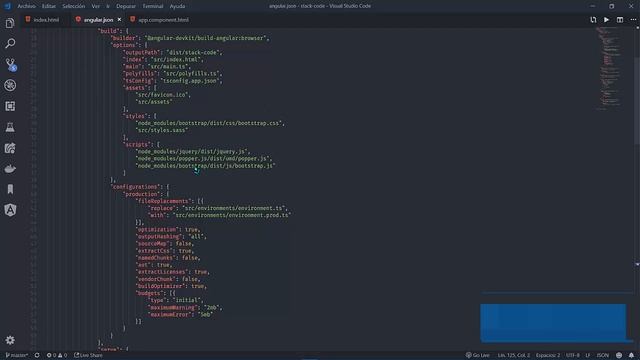
Task: Click the bootstrap.css path string
Action: point(210,123)
